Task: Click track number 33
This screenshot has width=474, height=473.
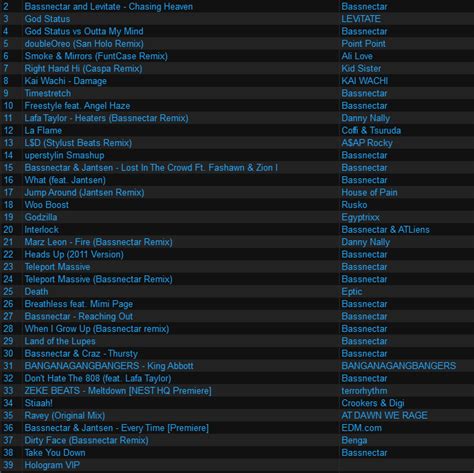Action: (8, 391)
